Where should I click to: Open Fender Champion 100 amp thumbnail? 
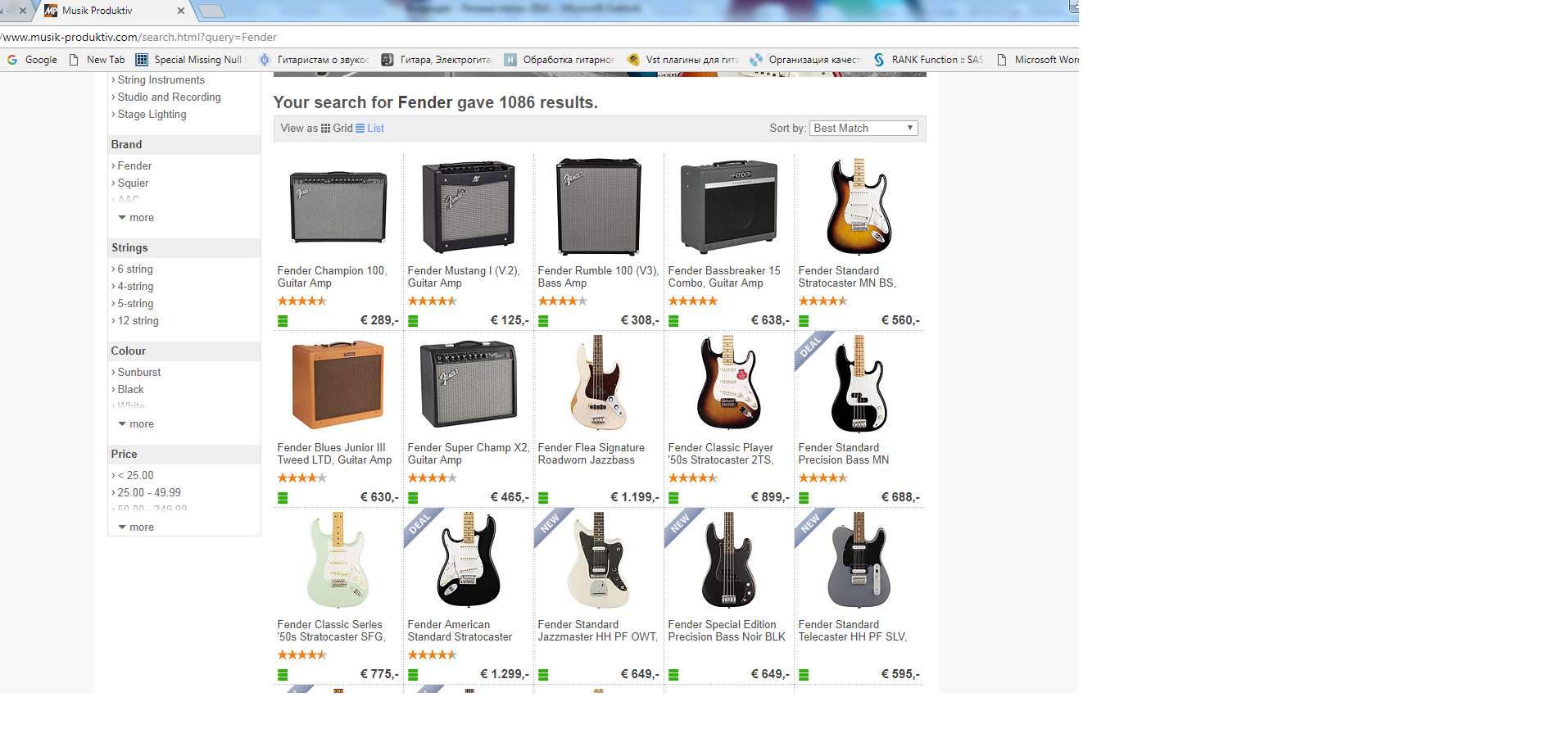(x=338, y=207)
